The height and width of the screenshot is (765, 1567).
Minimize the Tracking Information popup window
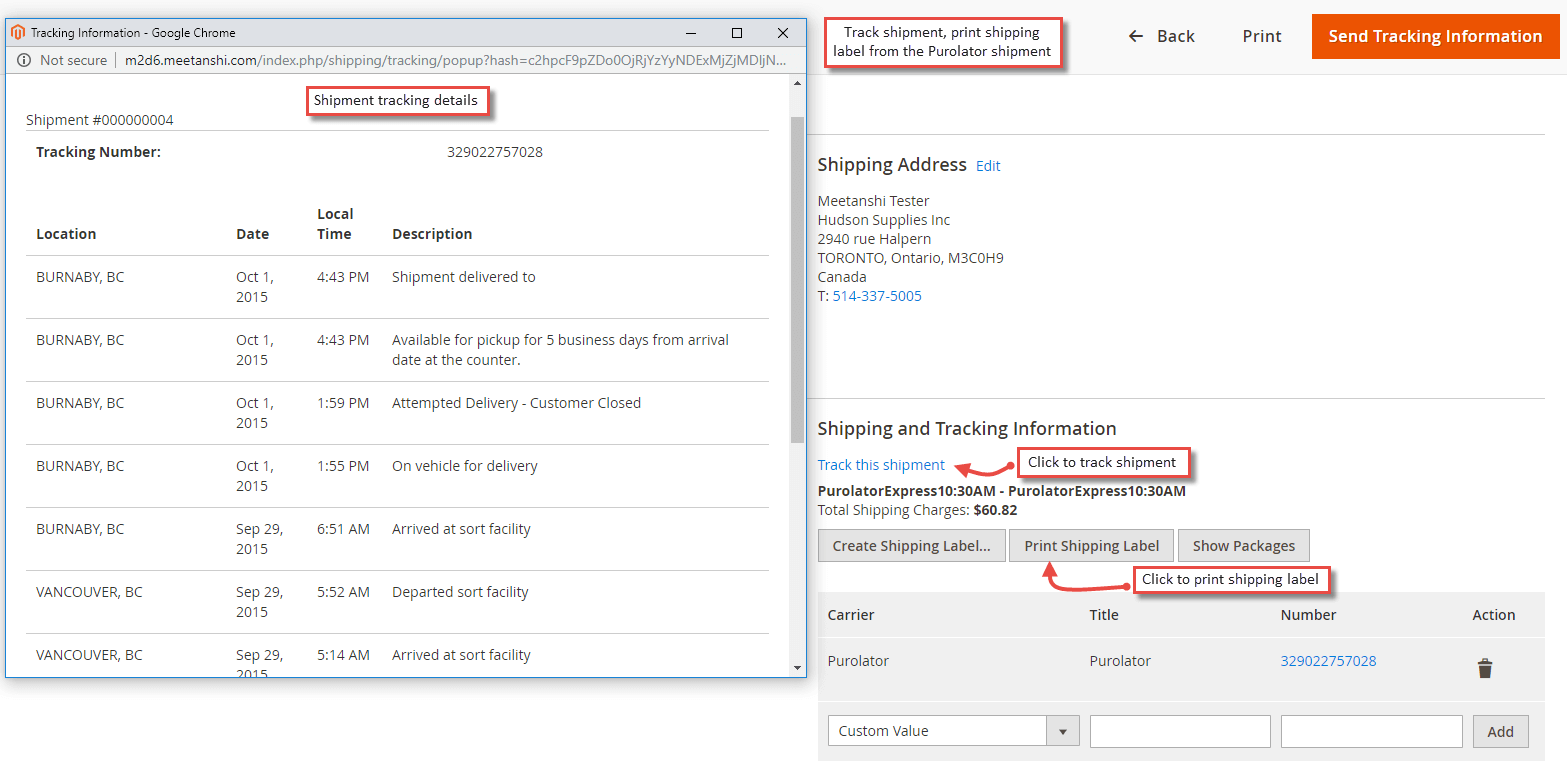pyautogui.click(x=691, y=33)
